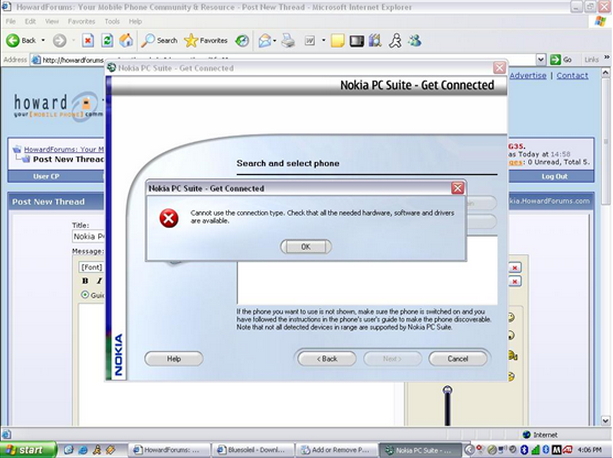Click the Mail icon in toolbar
This screenshot has width=613, height=458.
coord(264,40)
